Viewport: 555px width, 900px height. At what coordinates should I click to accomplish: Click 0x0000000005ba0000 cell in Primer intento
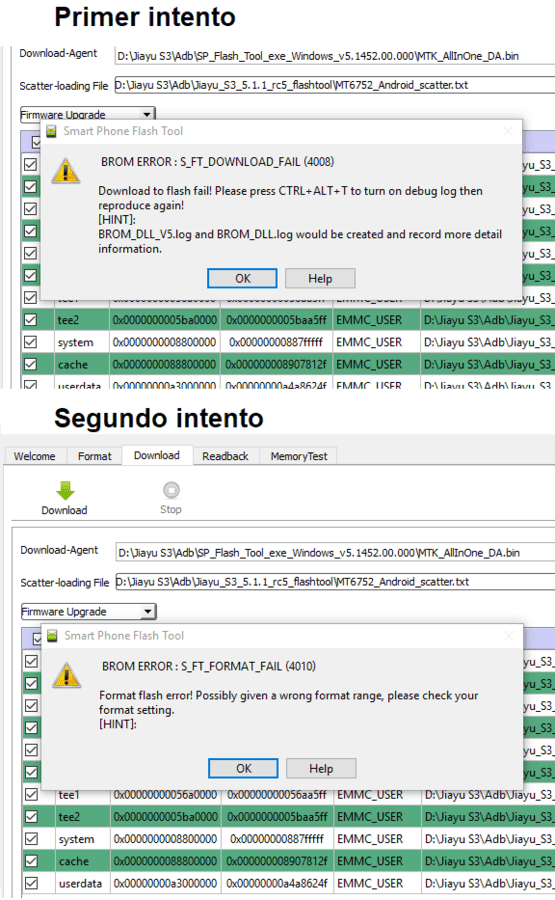[x=165, y=320]
